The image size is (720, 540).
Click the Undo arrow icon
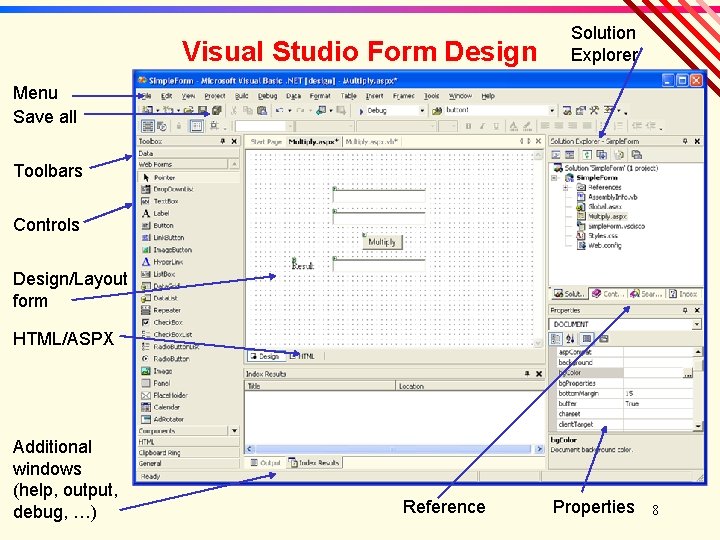coord(279,110)
